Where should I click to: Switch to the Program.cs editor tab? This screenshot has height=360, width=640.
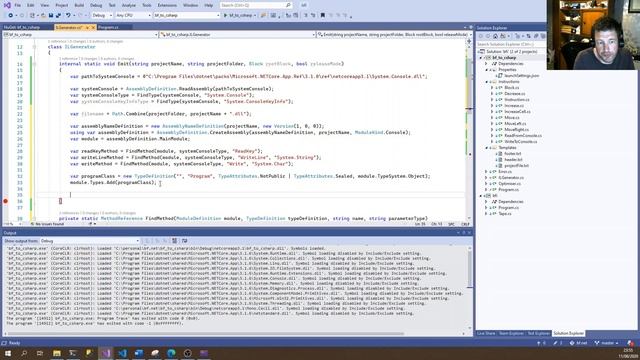tap(109, 27)
